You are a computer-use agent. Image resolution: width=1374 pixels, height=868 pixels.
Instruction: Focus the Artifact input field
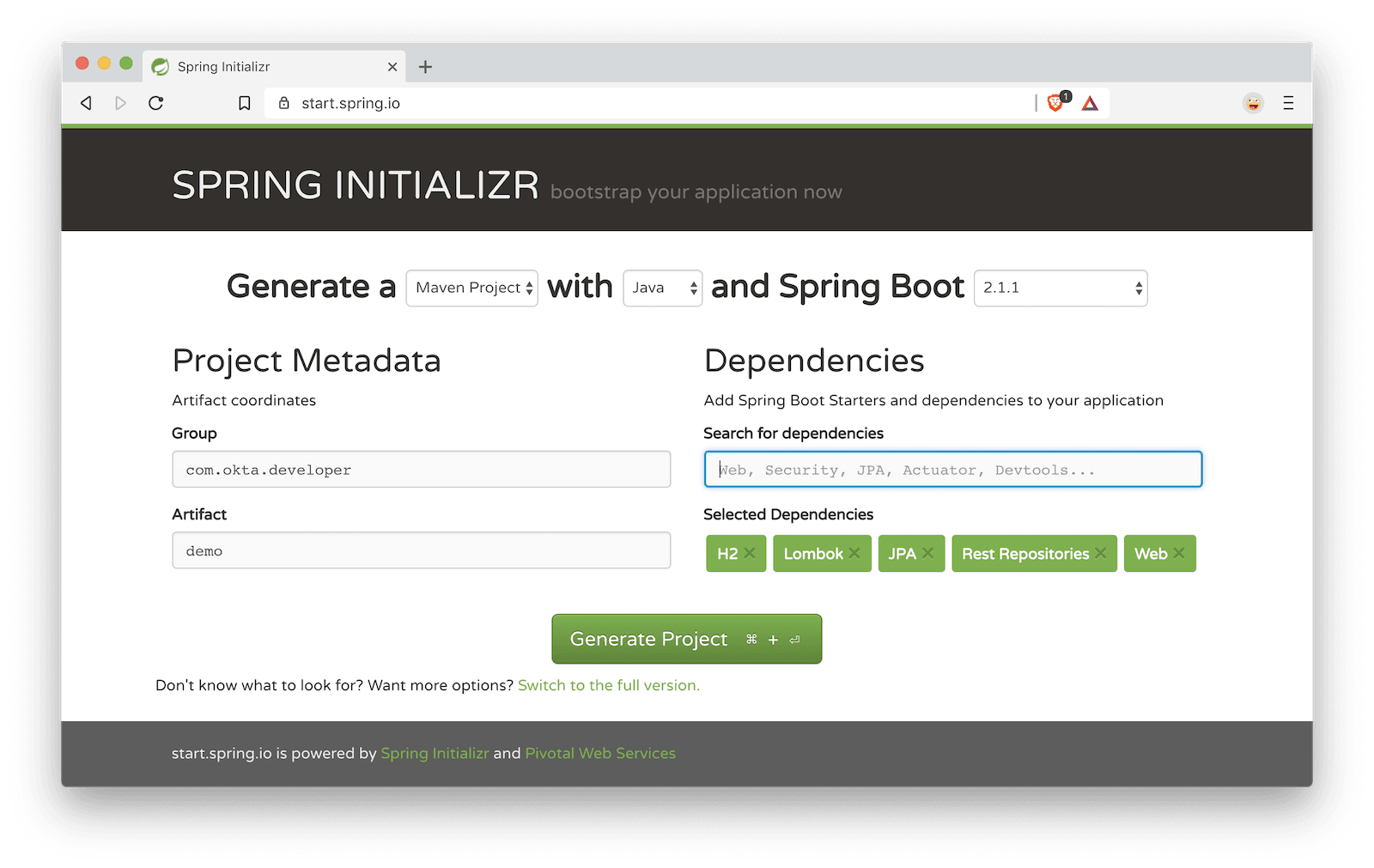coord(422,550)
